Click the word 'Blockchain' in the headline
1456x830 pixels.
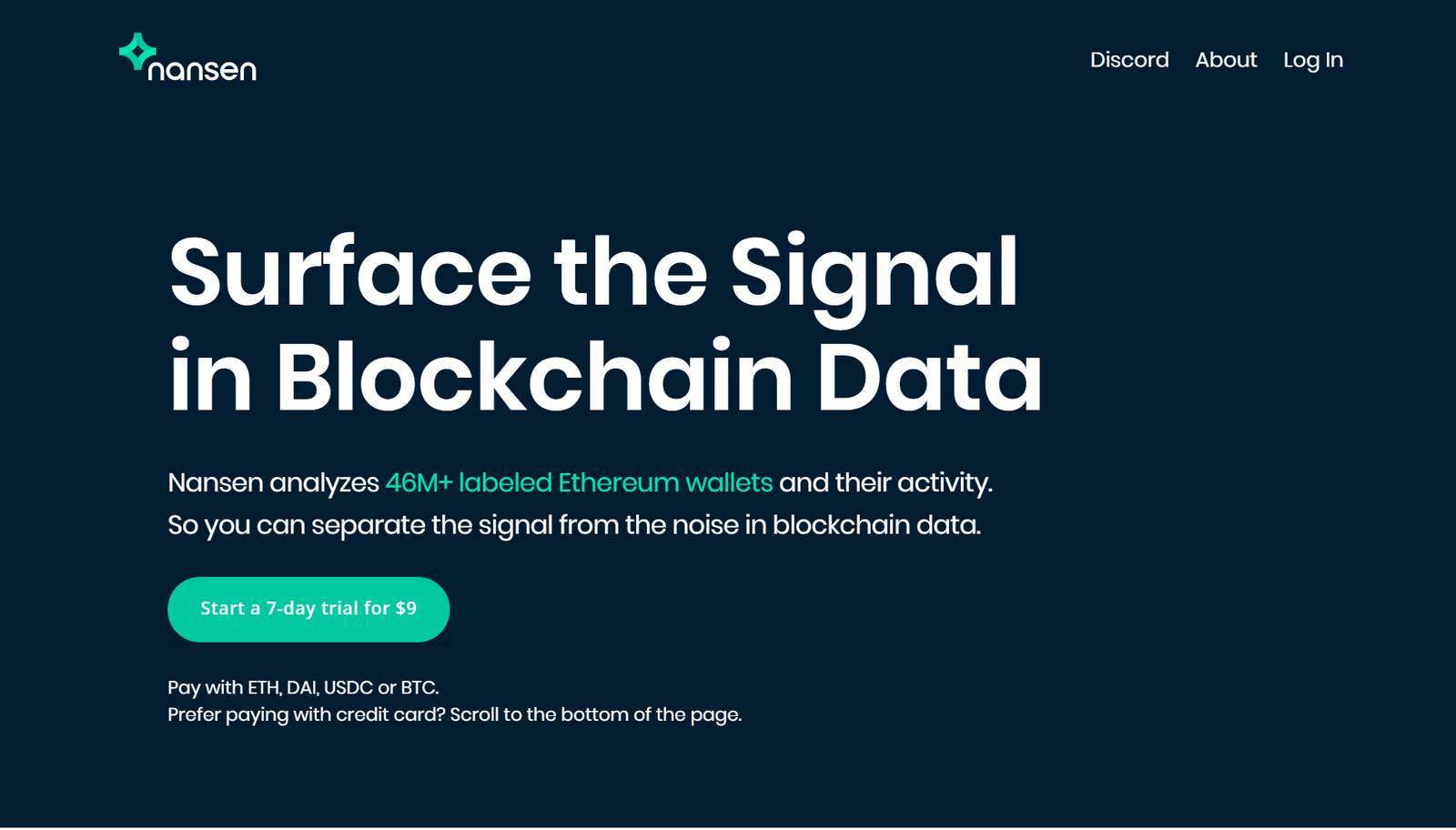(x=533, y=377)
